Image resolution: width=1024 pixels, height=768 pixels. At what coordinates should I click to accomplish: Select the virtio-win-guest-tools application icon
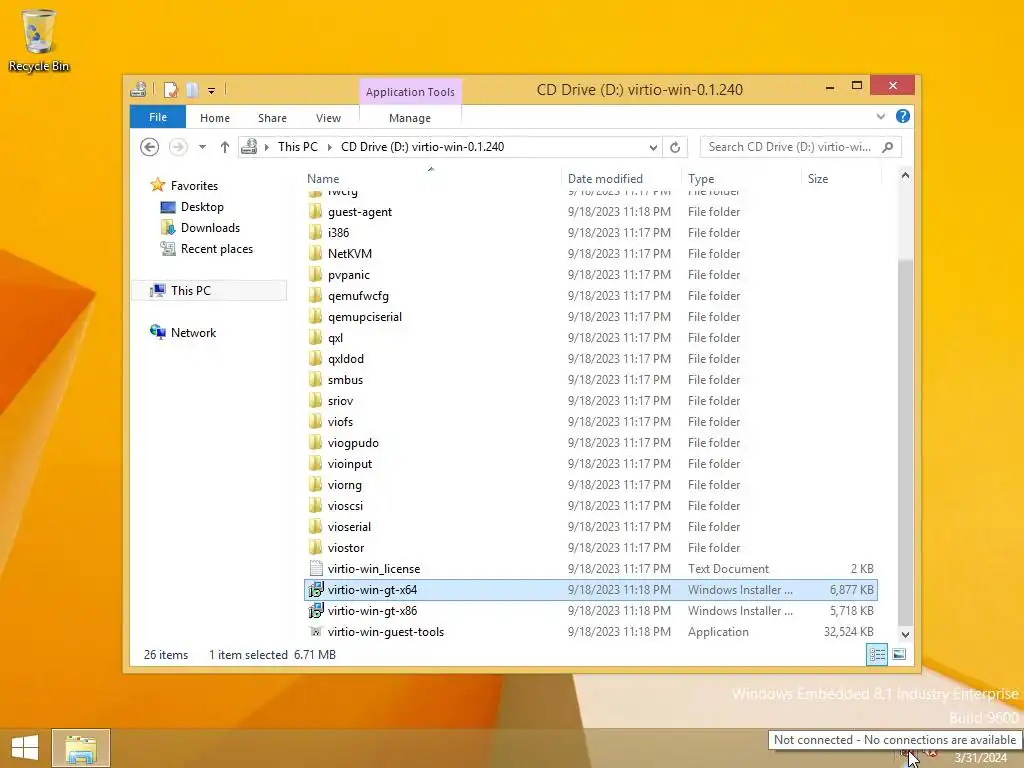tap(316, 632)
